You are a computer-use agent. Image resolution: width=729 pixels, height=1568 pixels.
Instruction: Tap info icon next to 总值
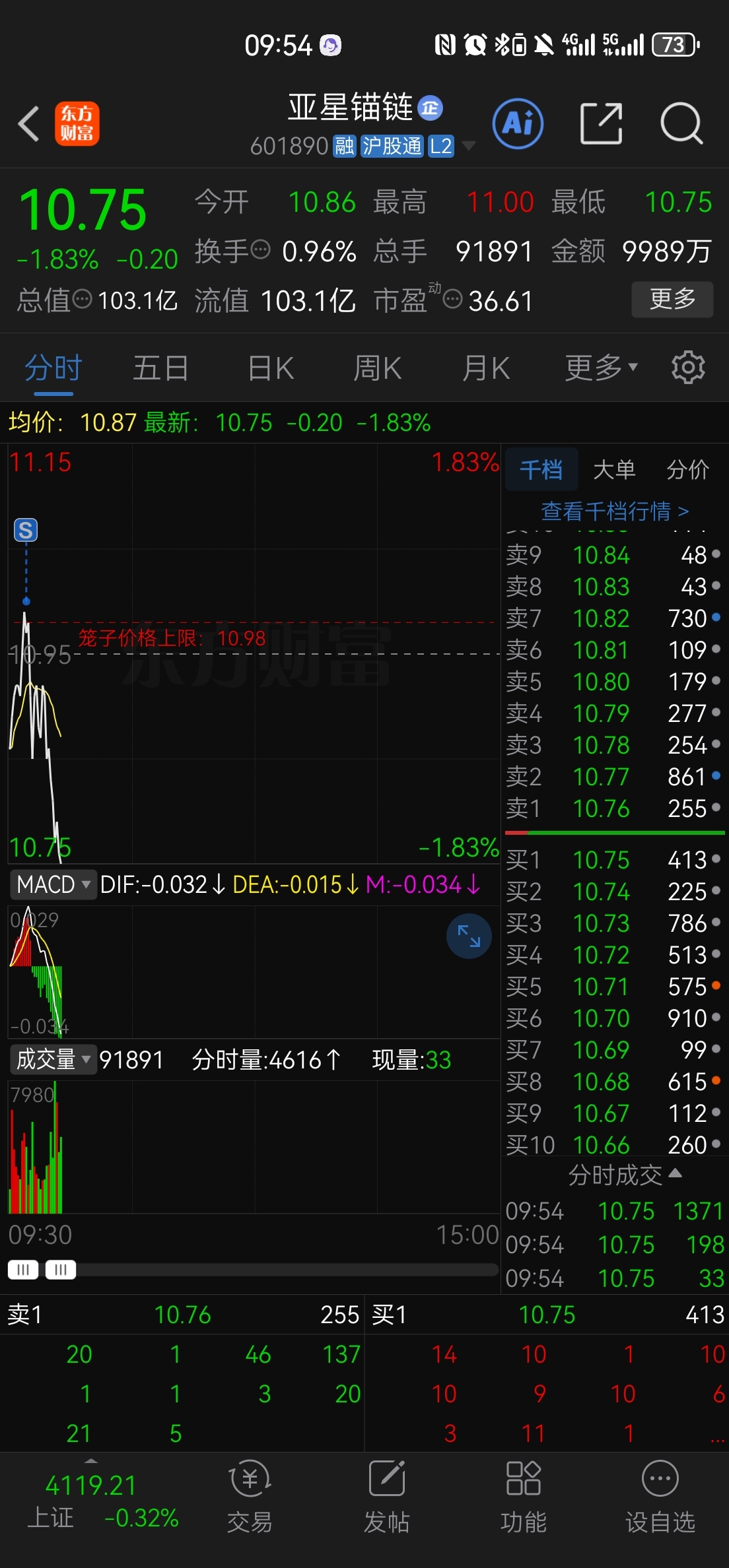[x=83, y=299]
